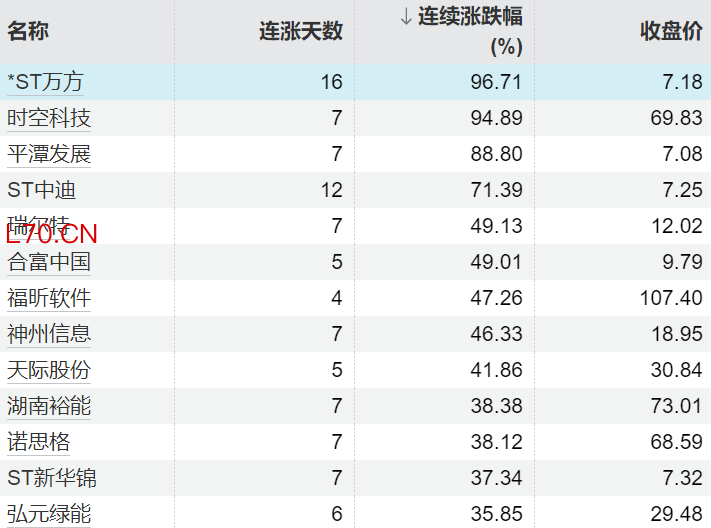Select ST中迪 rising days value 12

(331, 190)
